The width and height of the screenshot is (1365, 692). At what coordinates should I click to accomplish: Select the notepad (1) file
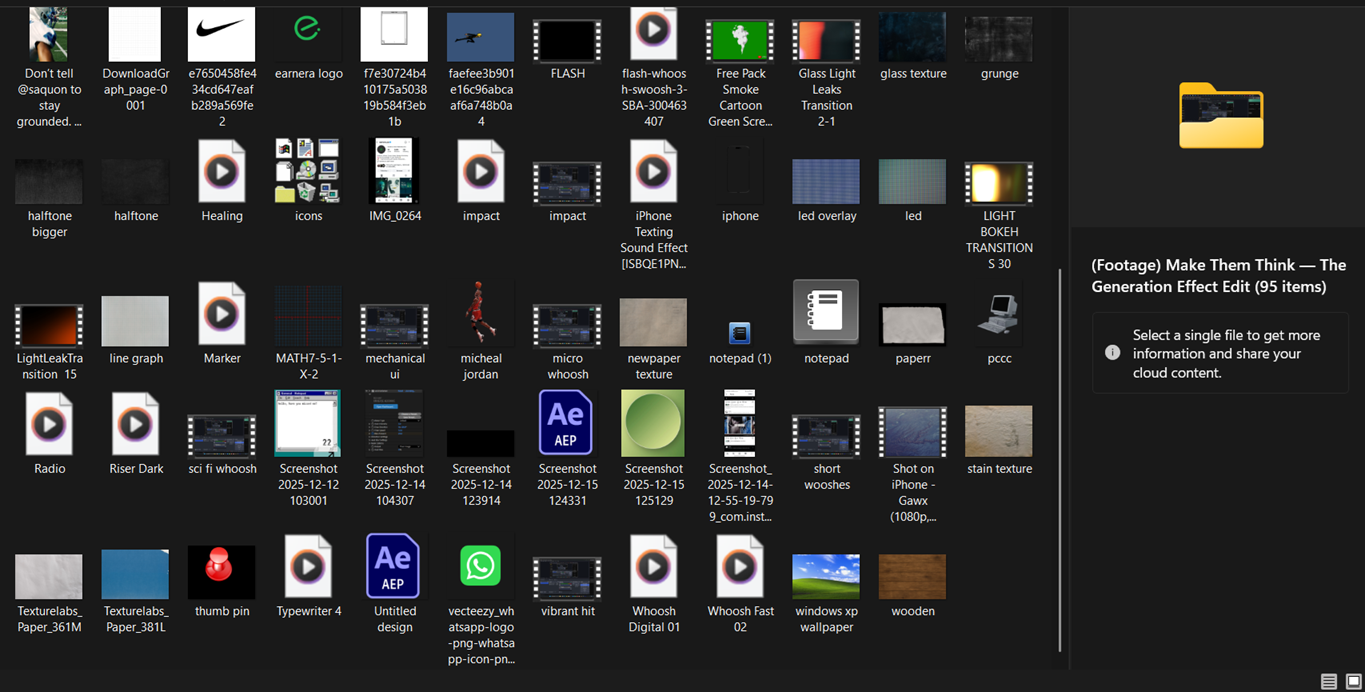pyautogui.click(x=740, y=332)
